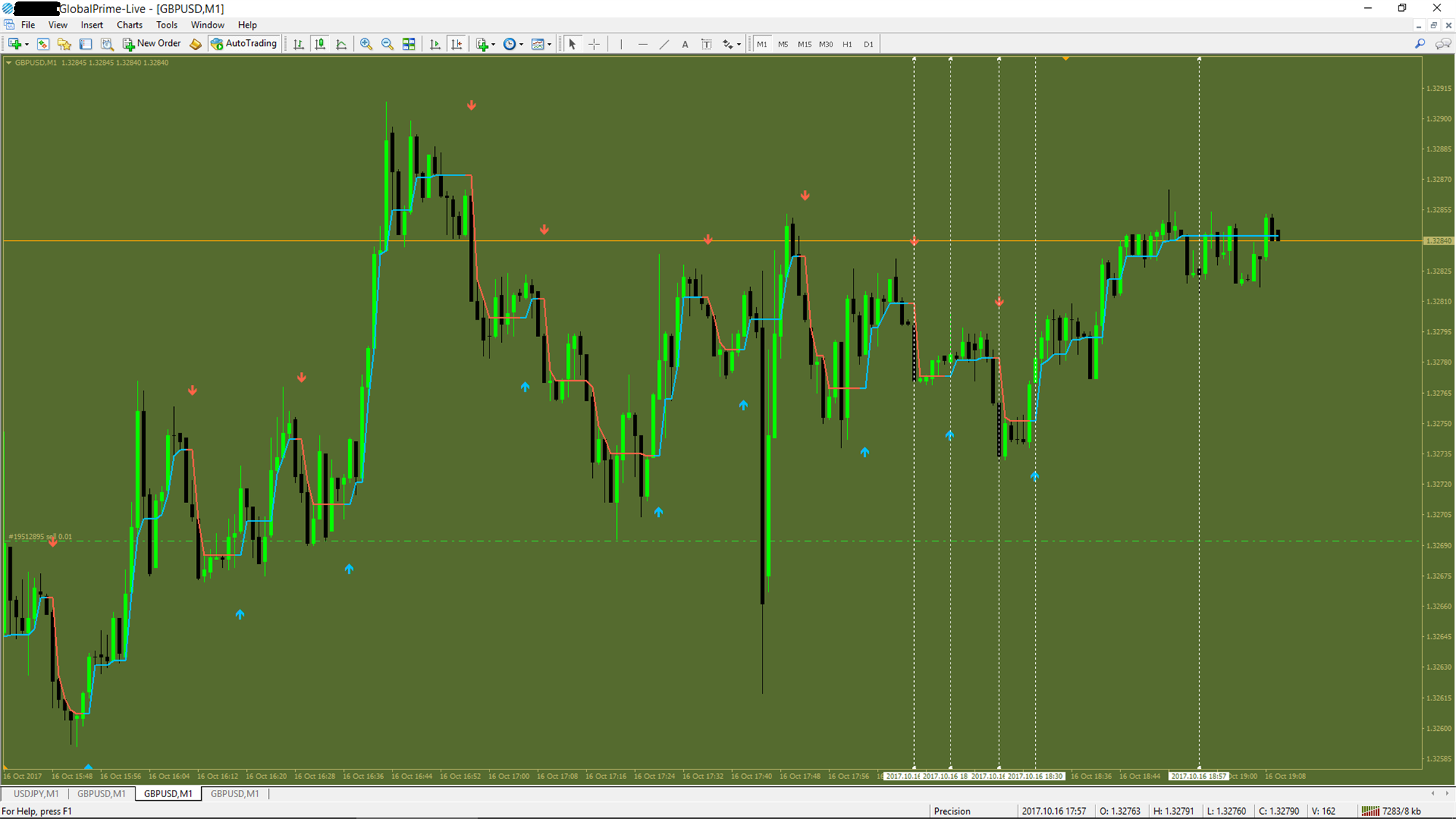Select the M15 timeframe button

pos(804,44)
